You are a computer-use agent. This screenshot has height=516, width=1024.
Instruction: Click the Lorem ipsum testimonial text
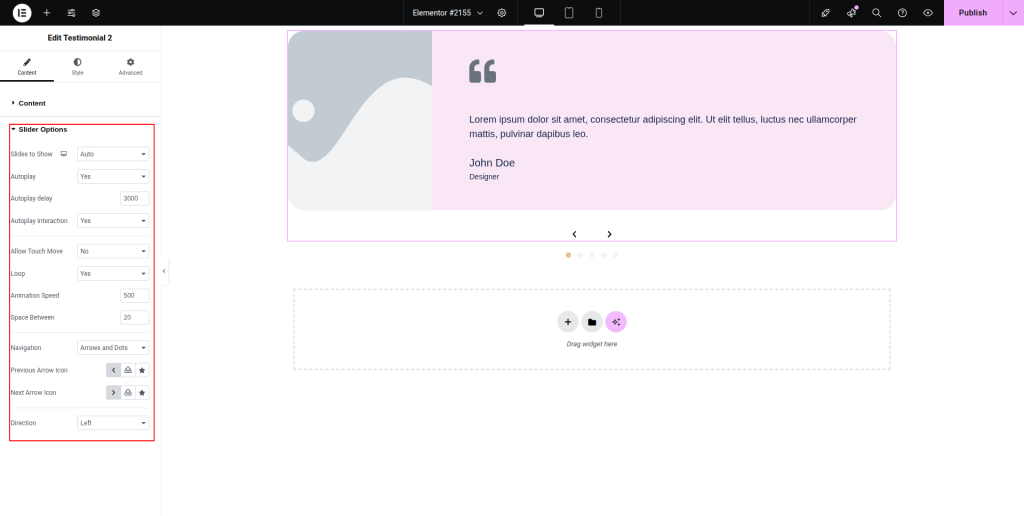point(663,127)
